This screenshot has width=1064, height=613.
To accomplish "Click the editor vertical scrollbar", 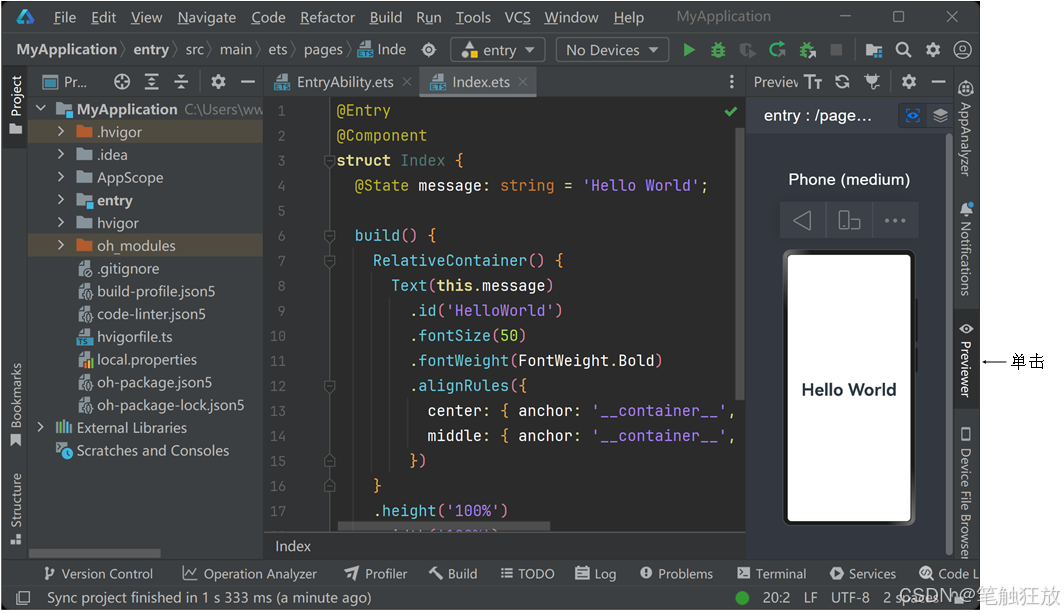I will (740, 265).
